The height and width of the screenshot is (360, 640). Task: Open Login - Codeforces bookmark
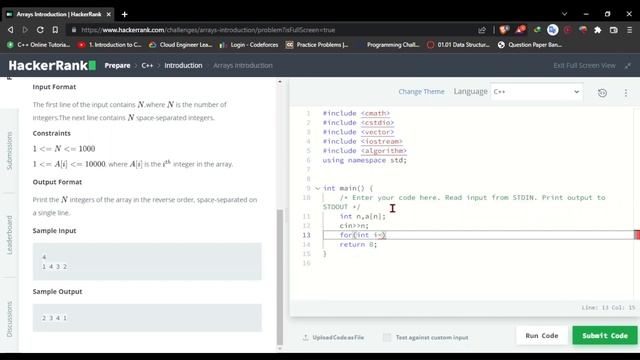click(249, 45)
